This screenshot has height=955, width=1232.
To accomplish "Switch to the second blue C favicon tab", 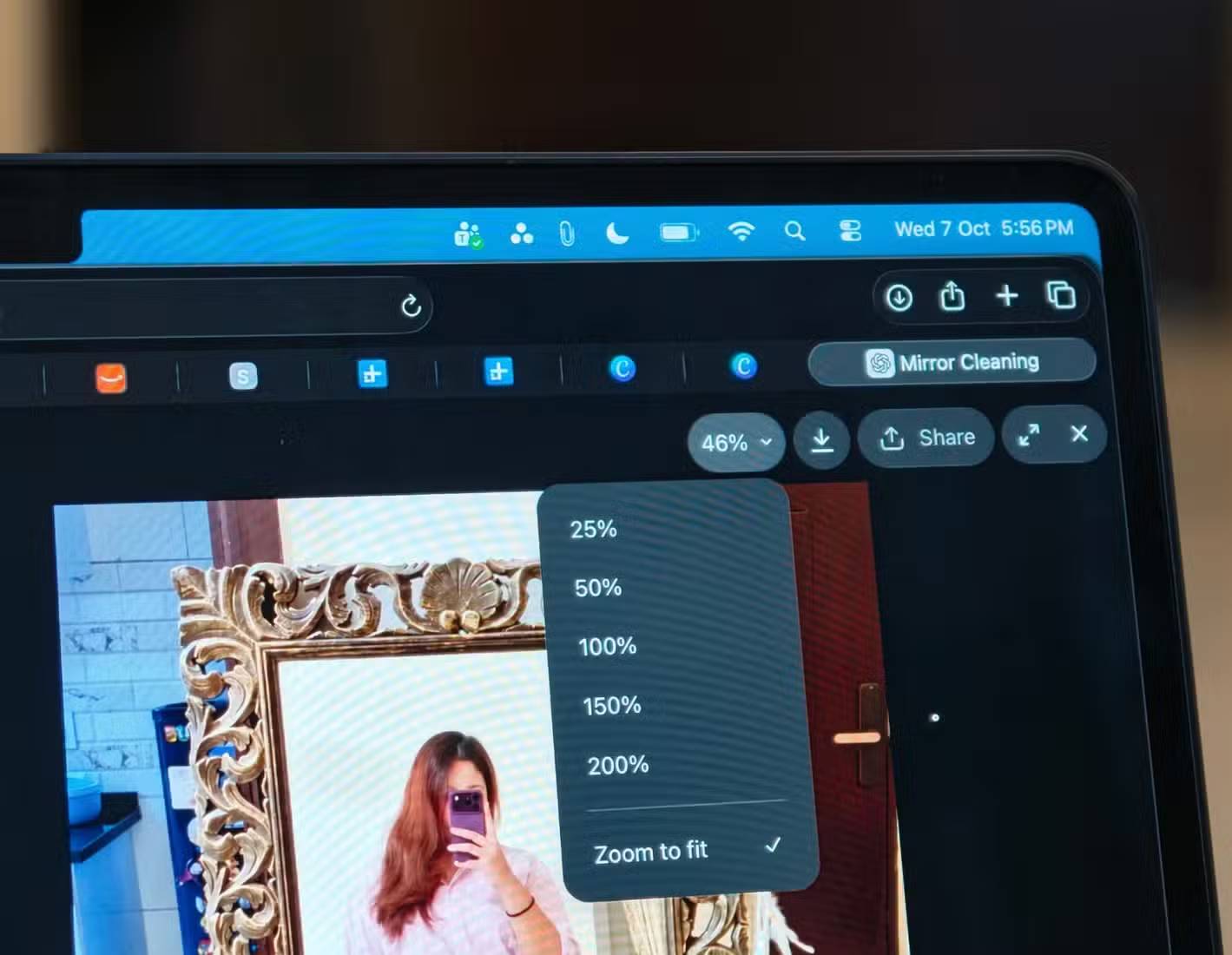I will pos(744,366).
